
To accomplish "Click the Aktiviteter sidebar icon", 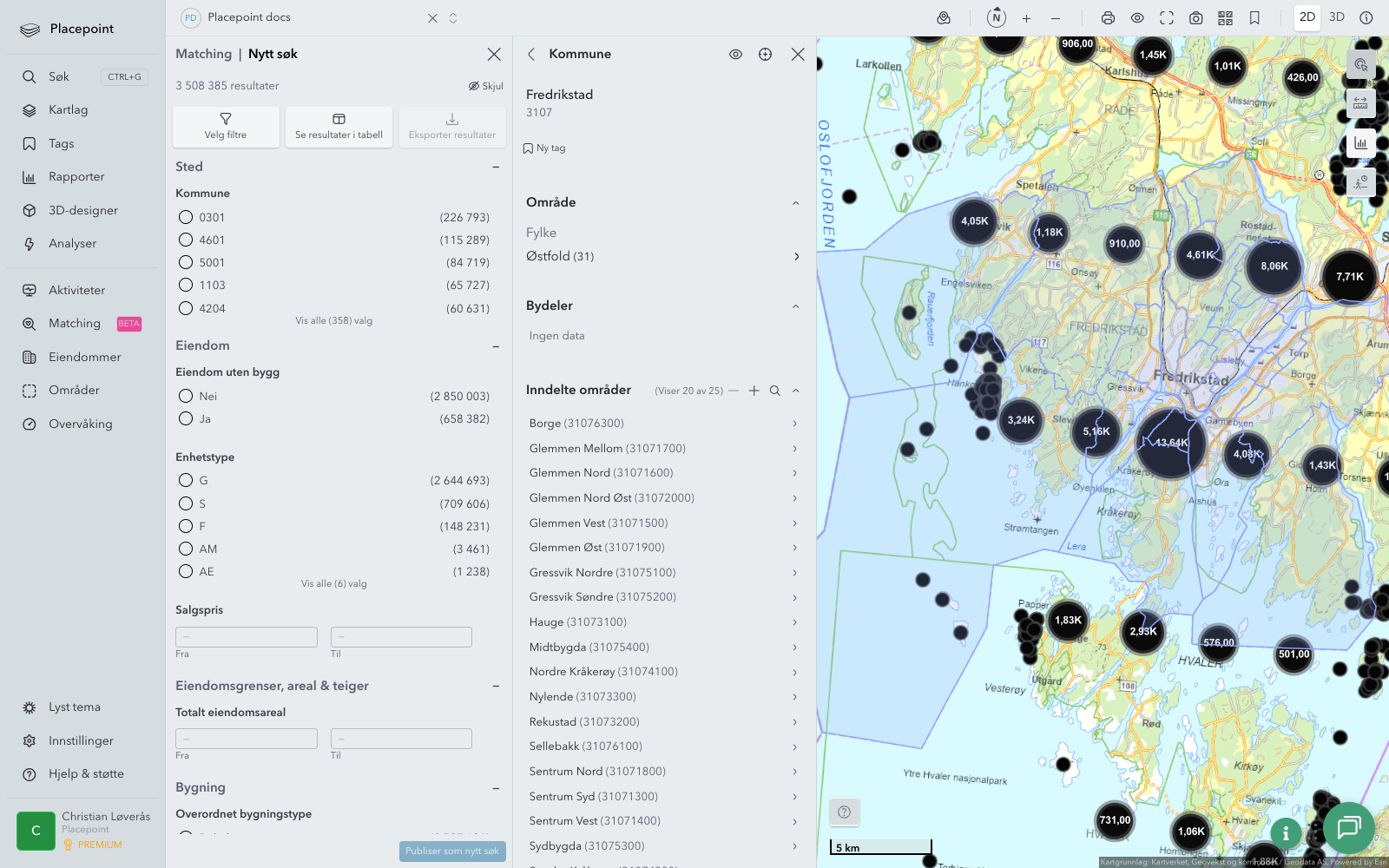I will (30, 291).
